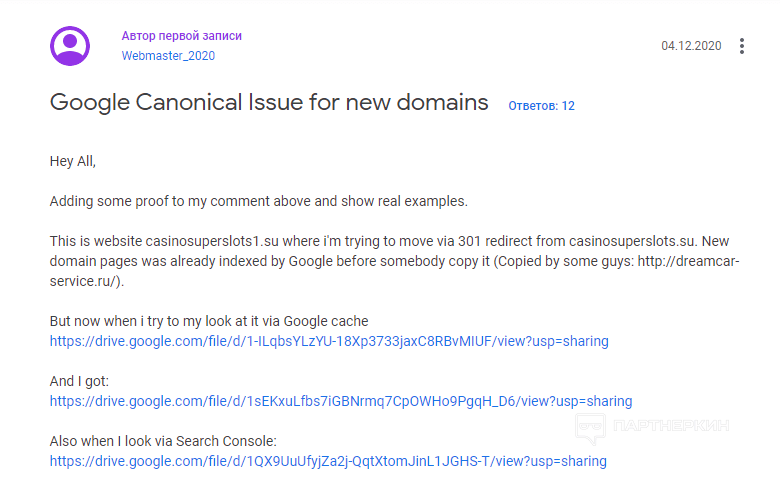The width and height of the screenshot is (780, 497).
Task: Click the Партнеркин watermark glasses logo
Action: click(x=590, y=427)
